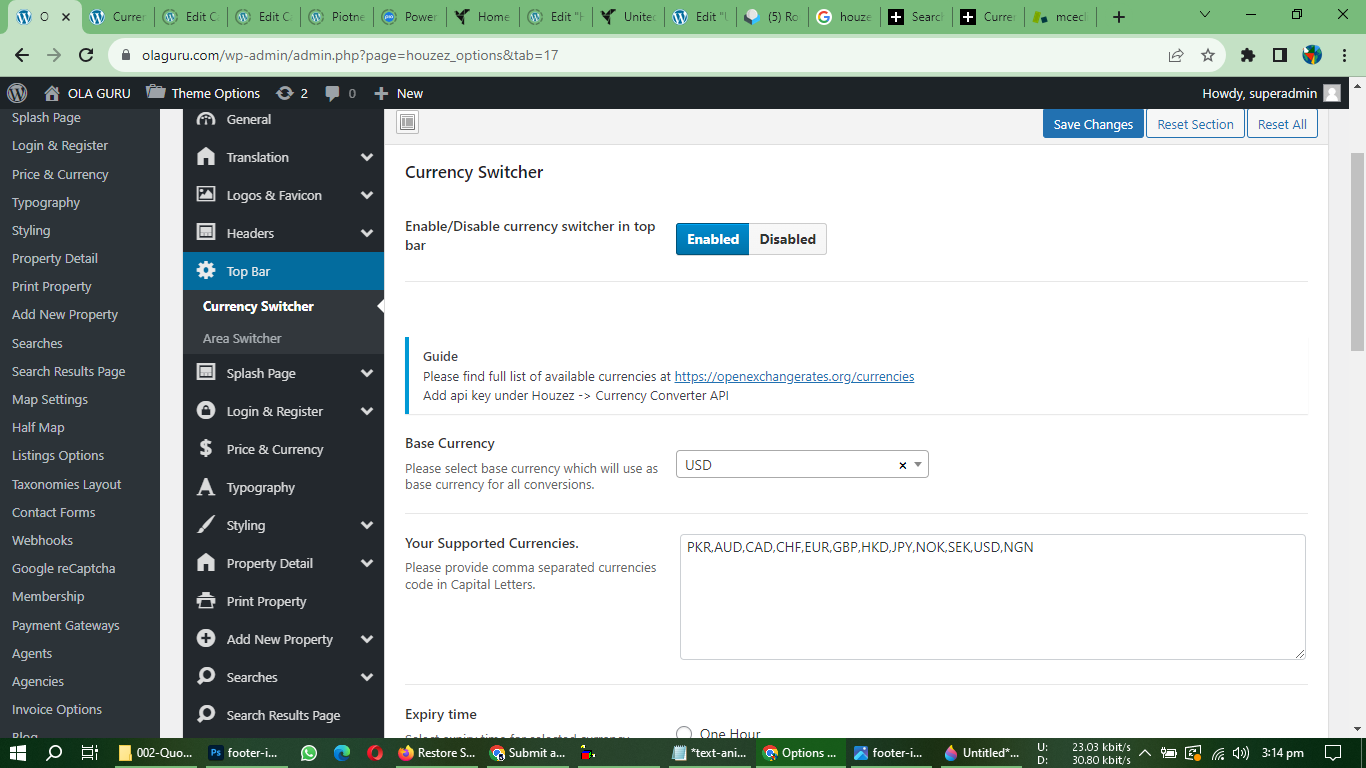Open Windows Start menu
Viewport: 1366px width, 768px height.
click(19, 753)
